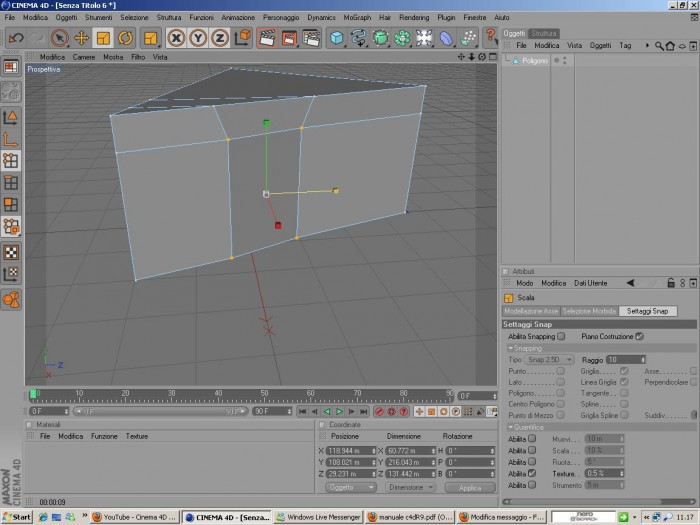Click the help question mark icon
The height and width of the screenshot is (525, 700).
tap(490, 36)
